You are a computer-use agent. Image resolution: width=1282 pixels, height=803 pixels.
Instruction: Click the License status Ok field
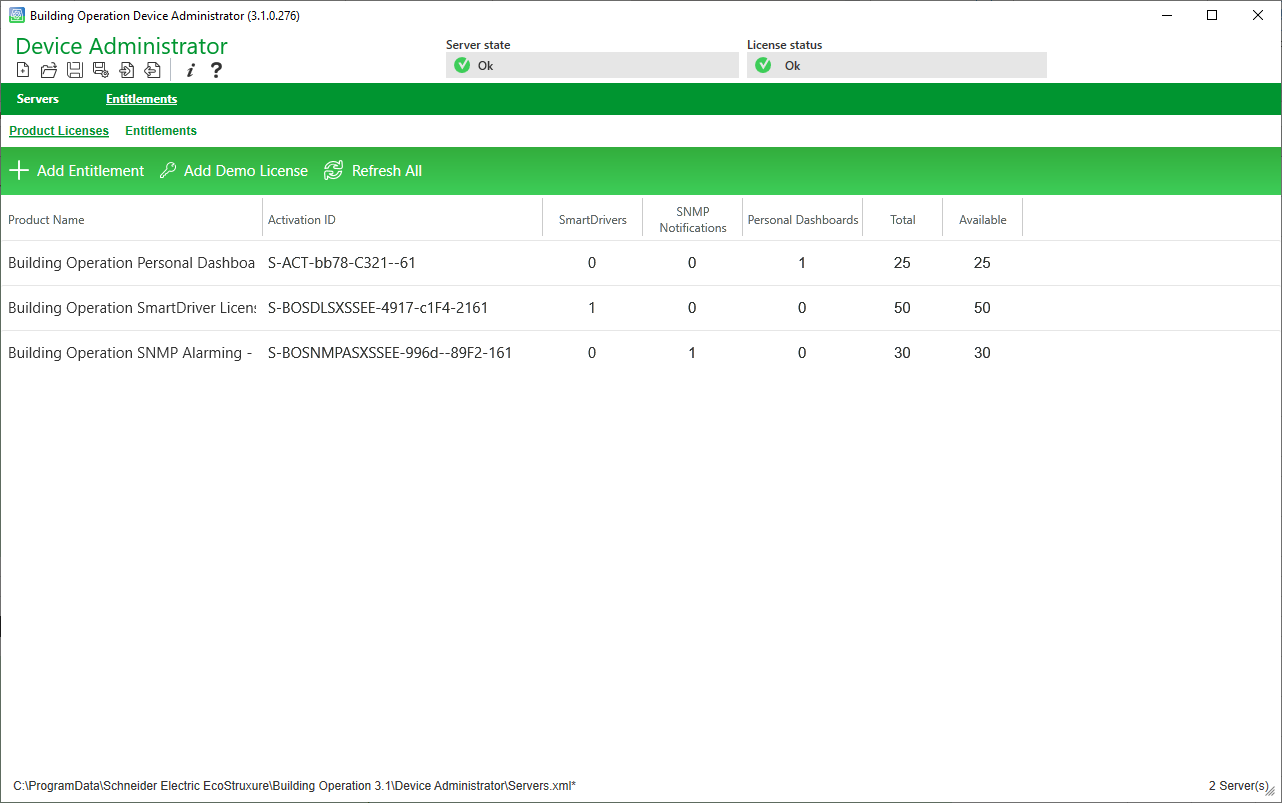coord(897,65)
